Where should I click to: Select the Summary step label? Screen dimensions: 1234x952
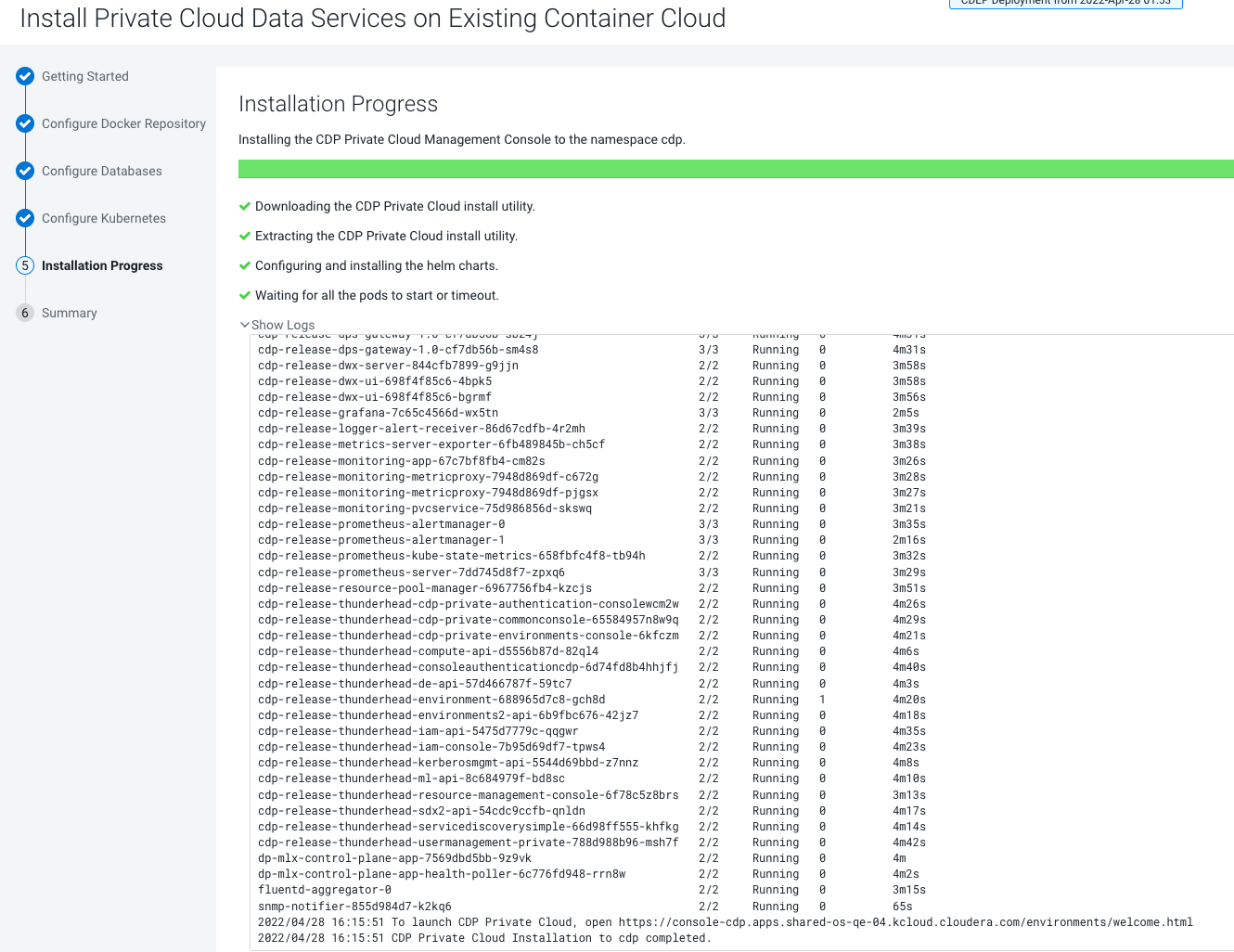(x=70, y=313)
